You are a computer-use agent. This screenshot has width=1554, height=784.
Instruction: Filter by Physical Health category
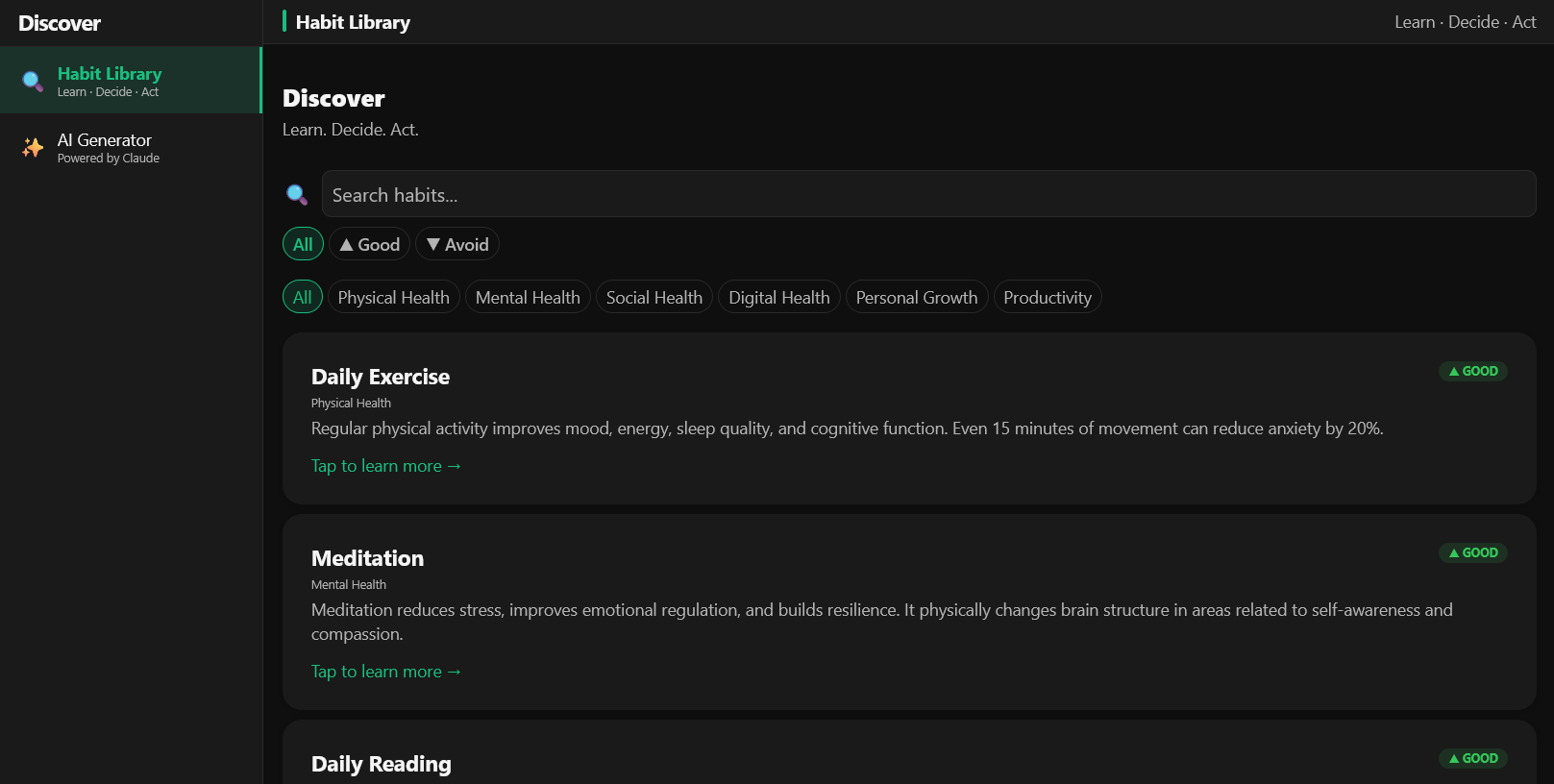point(394,297)
